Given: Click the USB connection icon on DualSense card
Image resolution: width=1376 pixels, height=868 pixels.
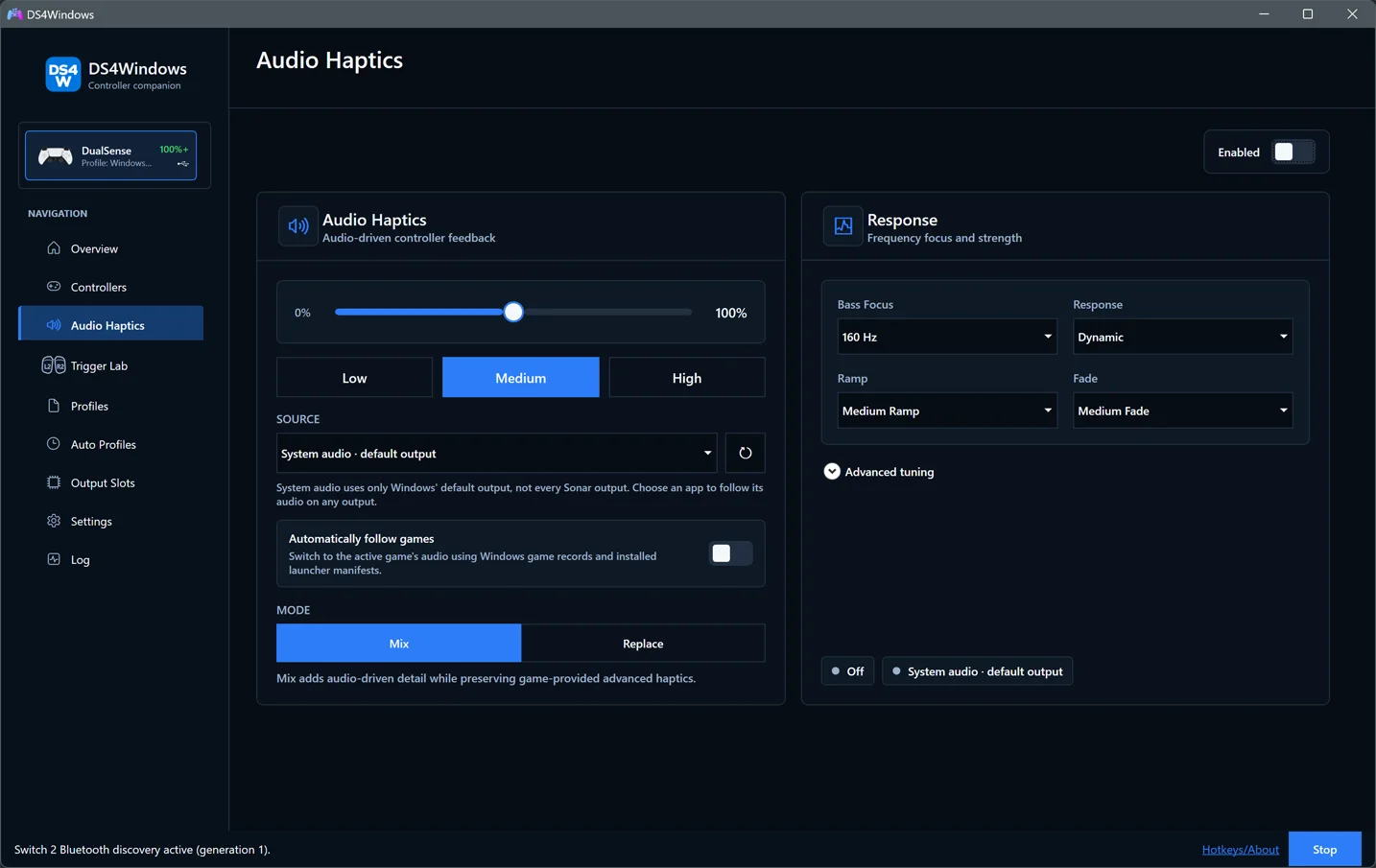Looking at the screenshot, I should pyautogui.click(x=182, y=164).
